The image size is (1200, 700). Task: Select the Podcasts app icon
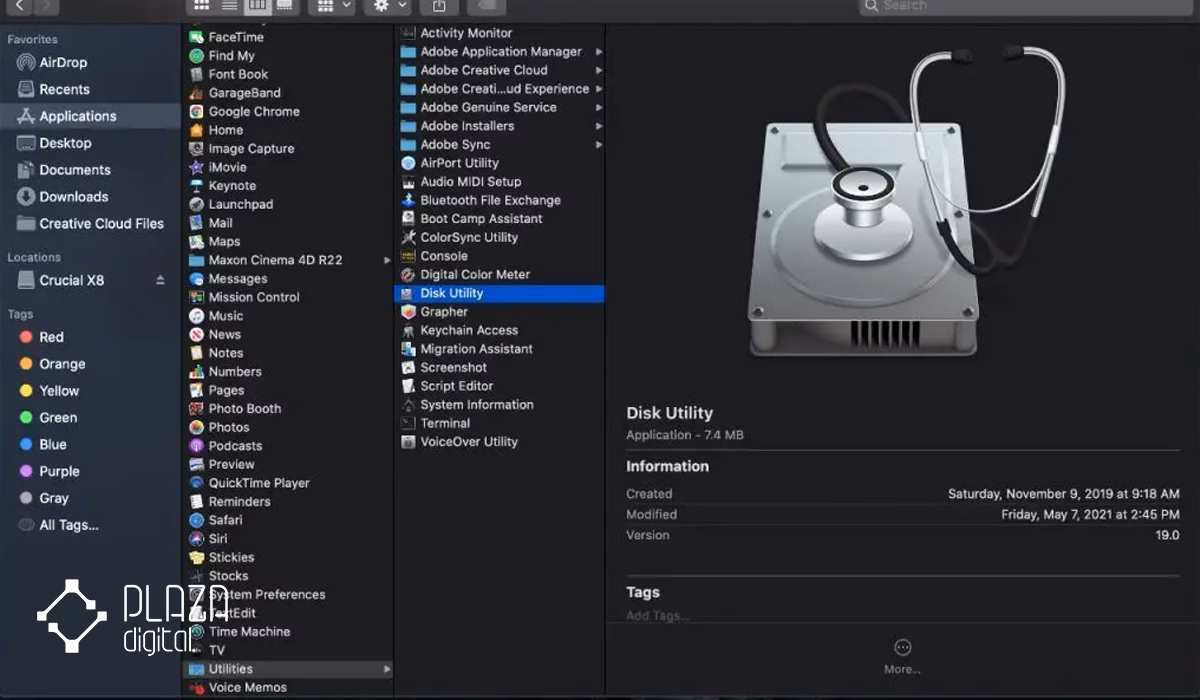(x=197, y=446)
